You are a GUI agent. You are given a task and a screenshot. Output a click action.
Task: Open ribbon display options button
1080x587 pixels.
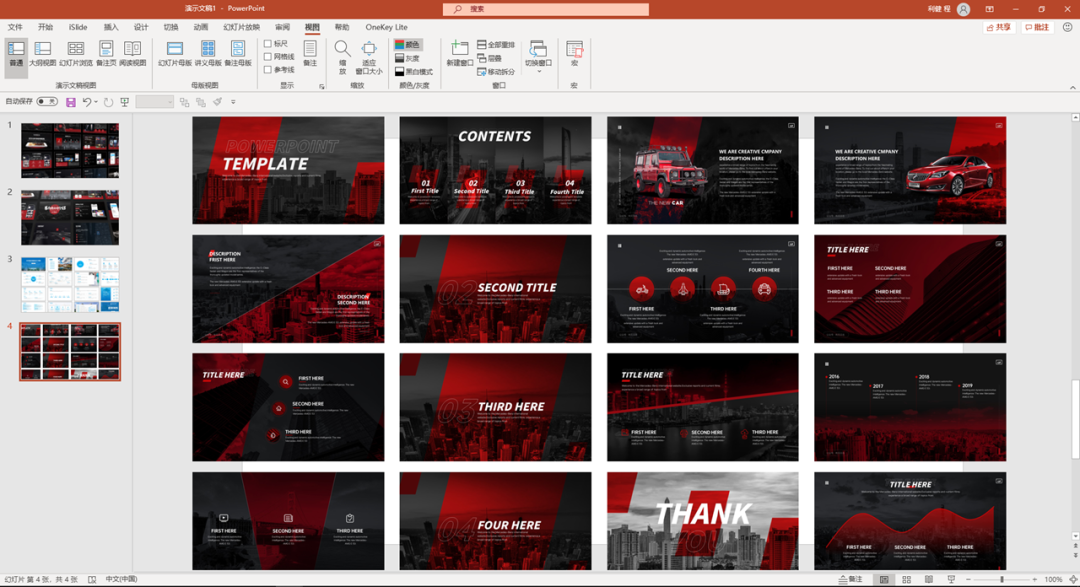tap(990, 9)
